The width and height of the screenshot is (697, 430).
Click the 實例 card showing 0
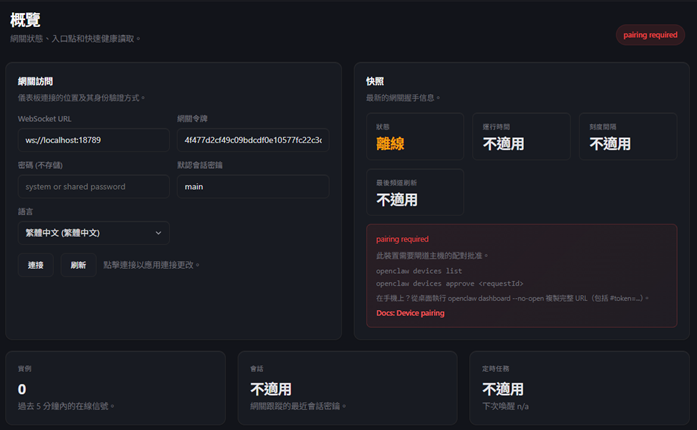[115, 387]
